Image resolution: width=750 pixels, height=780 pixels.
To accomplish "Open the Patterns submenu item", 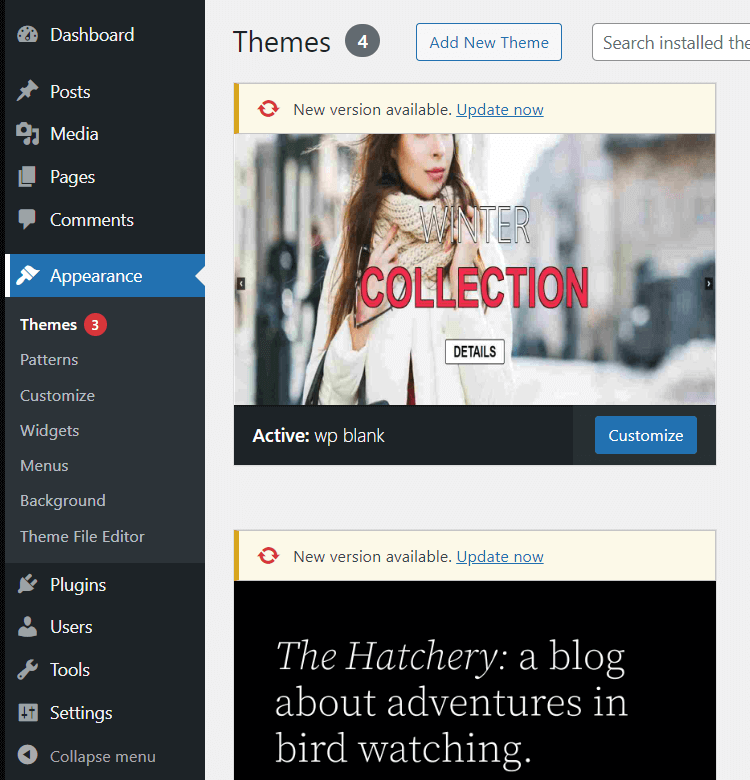I will click(x=49, y=360).
